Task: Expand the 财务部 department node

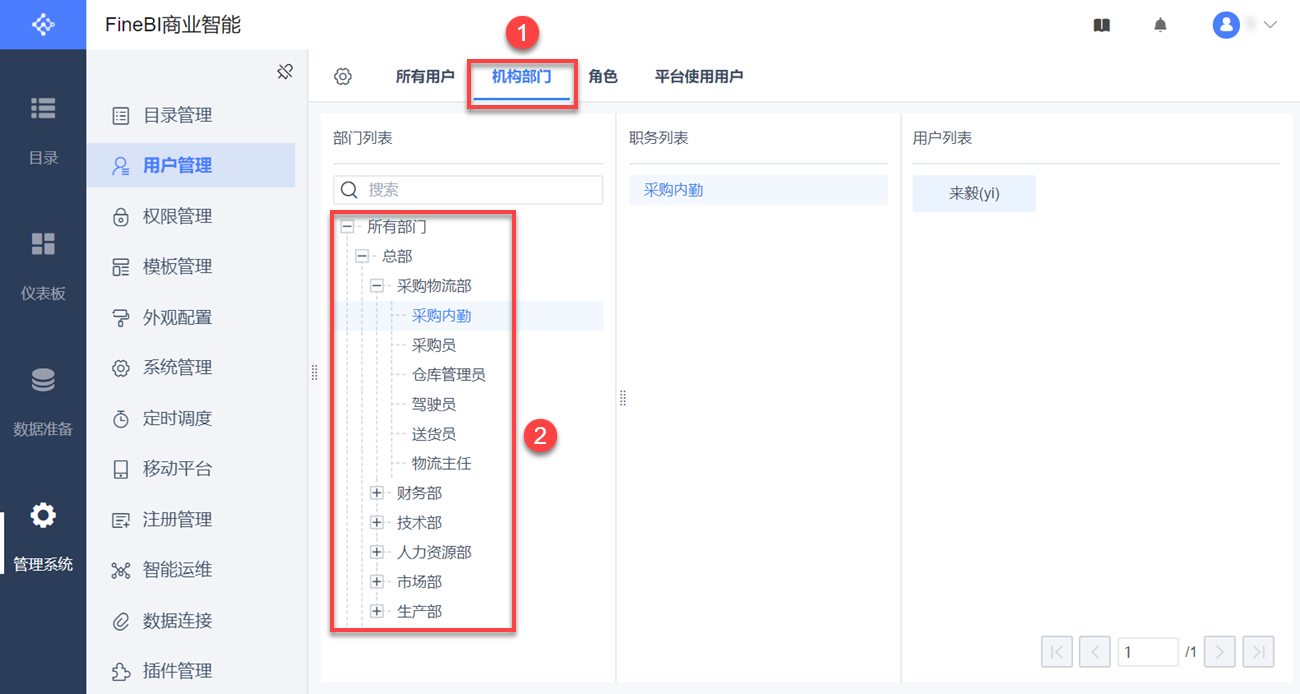Action: pyautogui.click(x=377, y=493)
